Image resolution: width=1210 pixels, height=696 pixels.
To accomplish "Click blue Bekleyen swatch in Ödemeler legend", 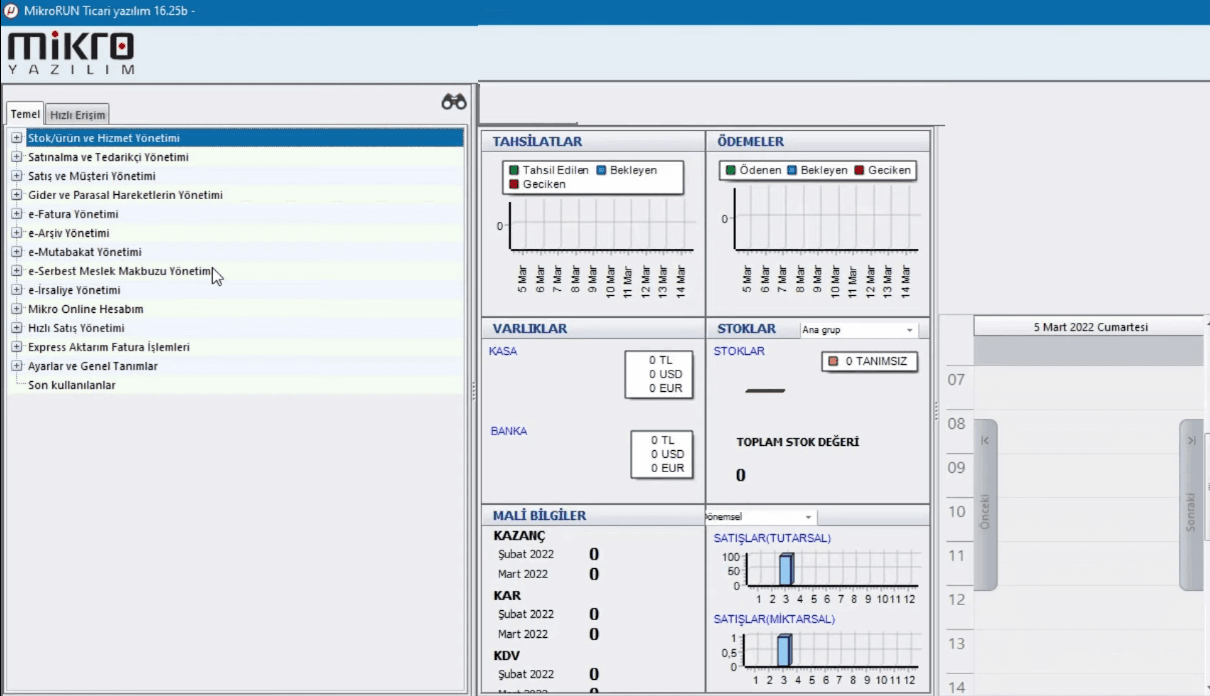I will point(792,170).
